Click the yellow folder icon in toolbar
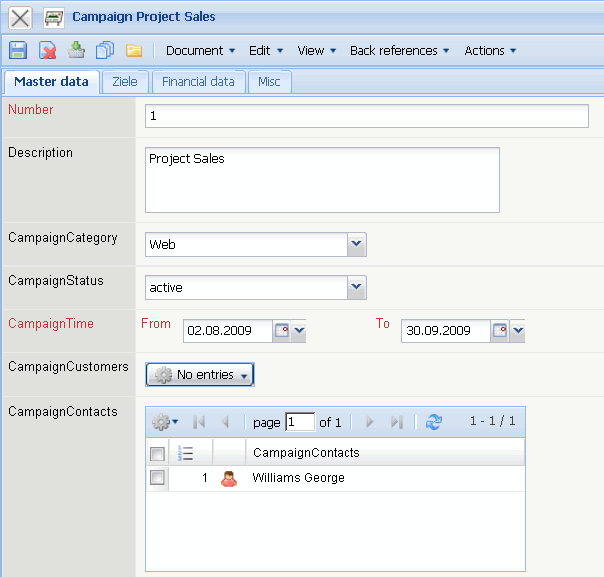Screen dimensions: 604x577 134,50
